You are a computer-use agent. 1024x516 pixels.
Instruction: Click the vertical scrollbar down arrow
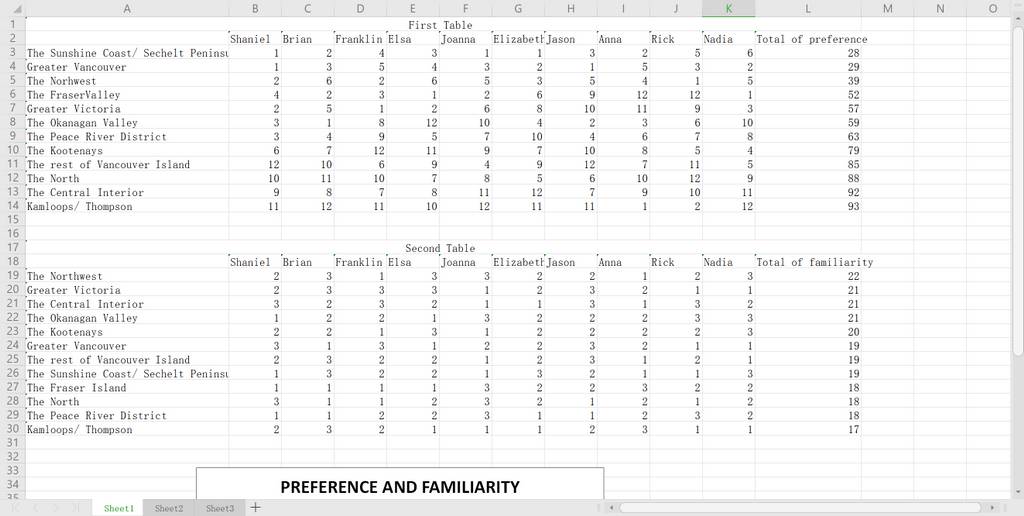point(1017,492)
